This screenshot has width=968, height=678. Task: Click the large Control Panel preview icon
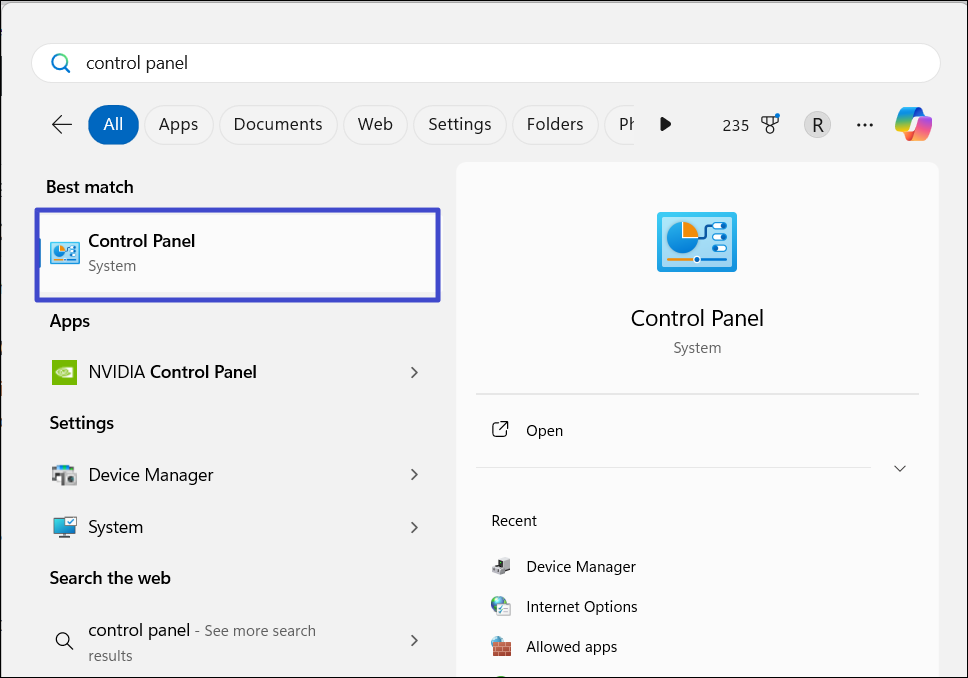click(697, 242)
